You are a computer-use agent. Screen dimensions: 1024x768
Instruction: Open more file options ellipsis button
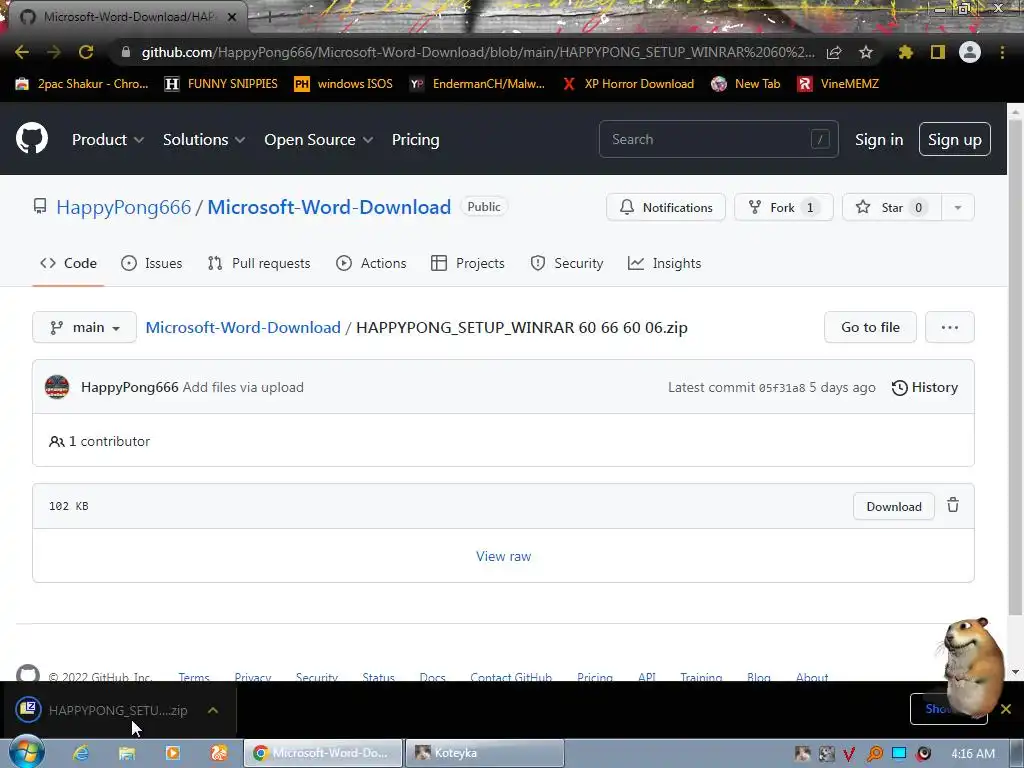(950, 327)
